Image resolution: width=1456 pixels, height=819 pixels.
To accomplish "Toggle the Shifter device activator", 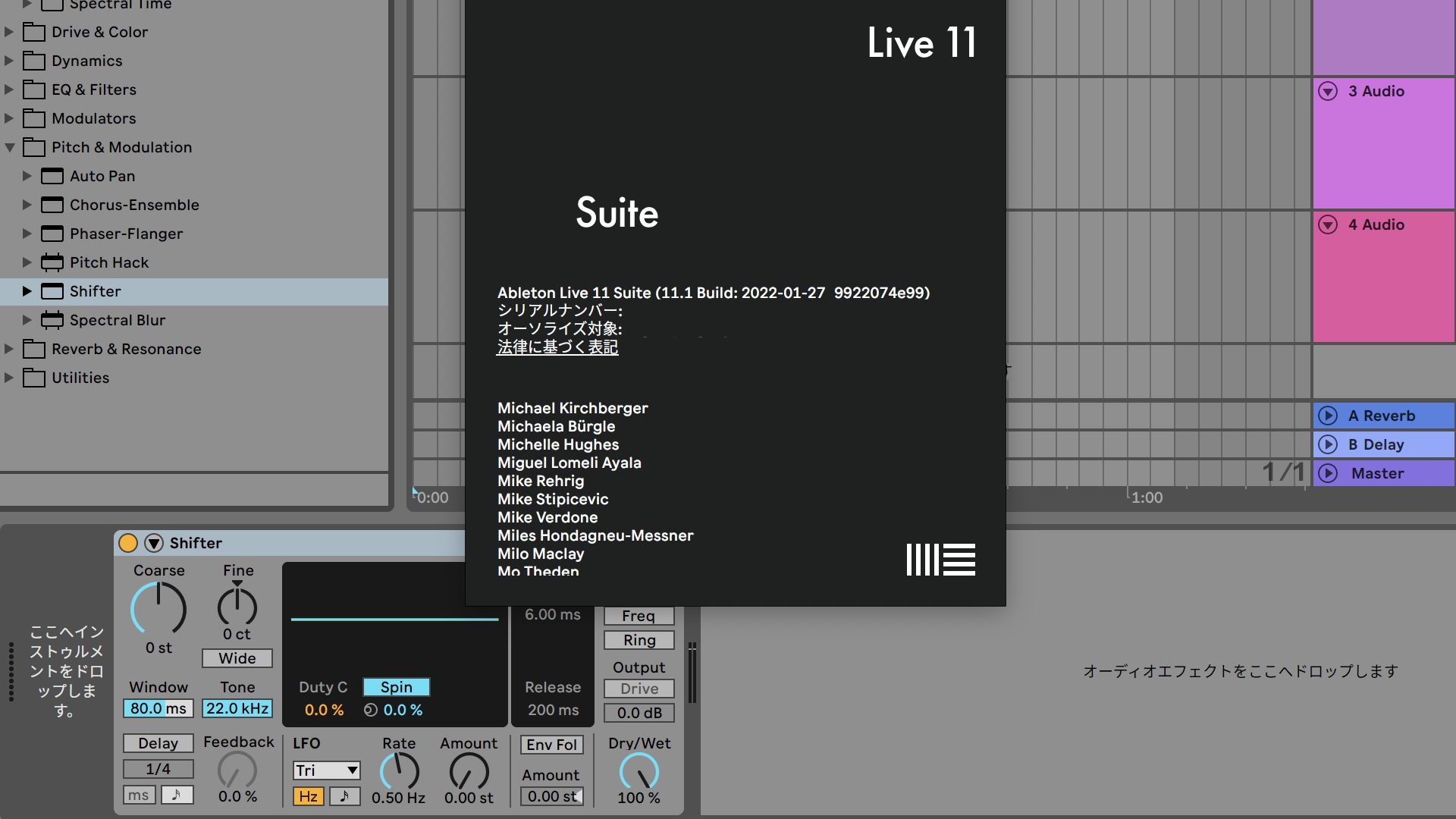I will 127,543.
